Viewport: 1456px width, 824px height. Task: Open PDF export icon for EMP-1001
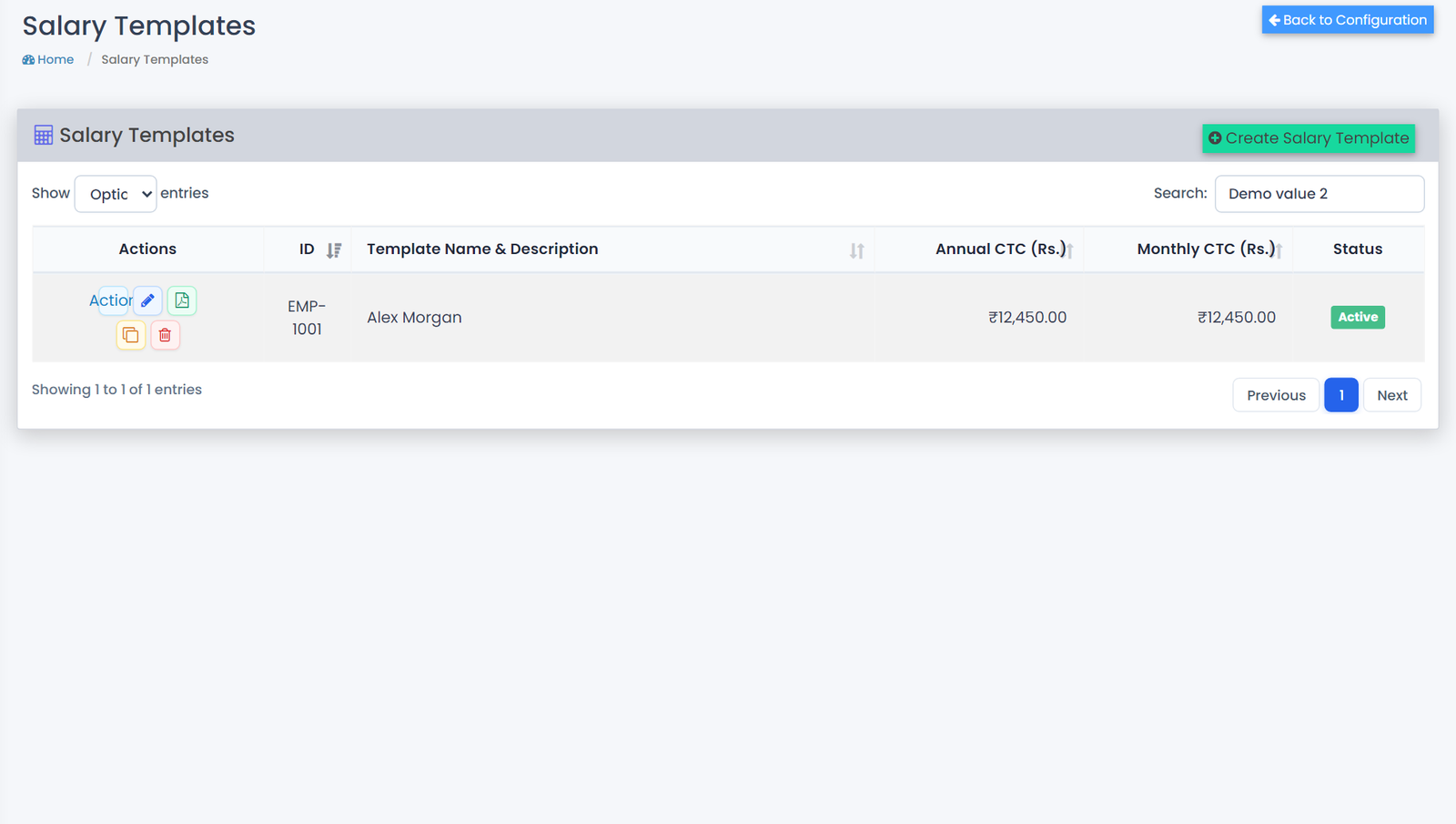pos(182,300)
